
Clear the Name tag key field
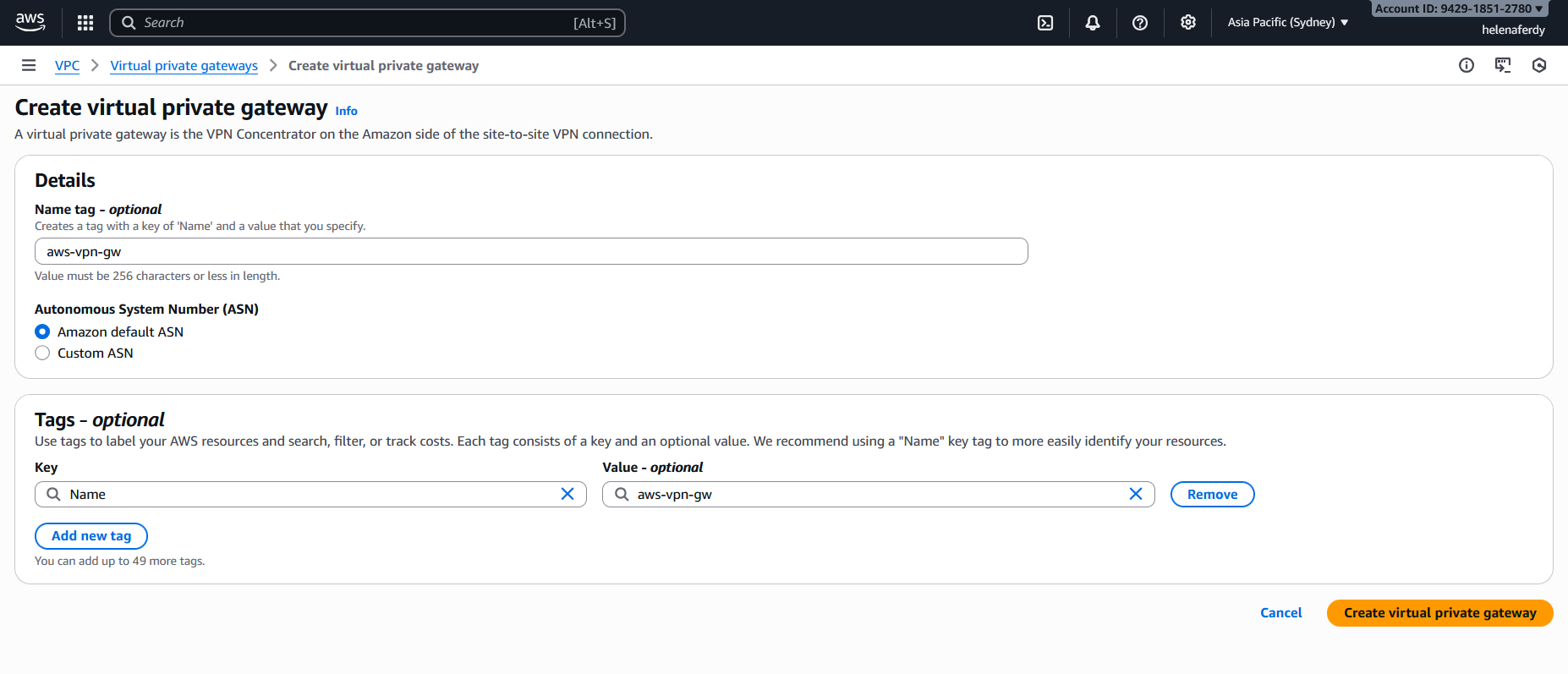567,494
